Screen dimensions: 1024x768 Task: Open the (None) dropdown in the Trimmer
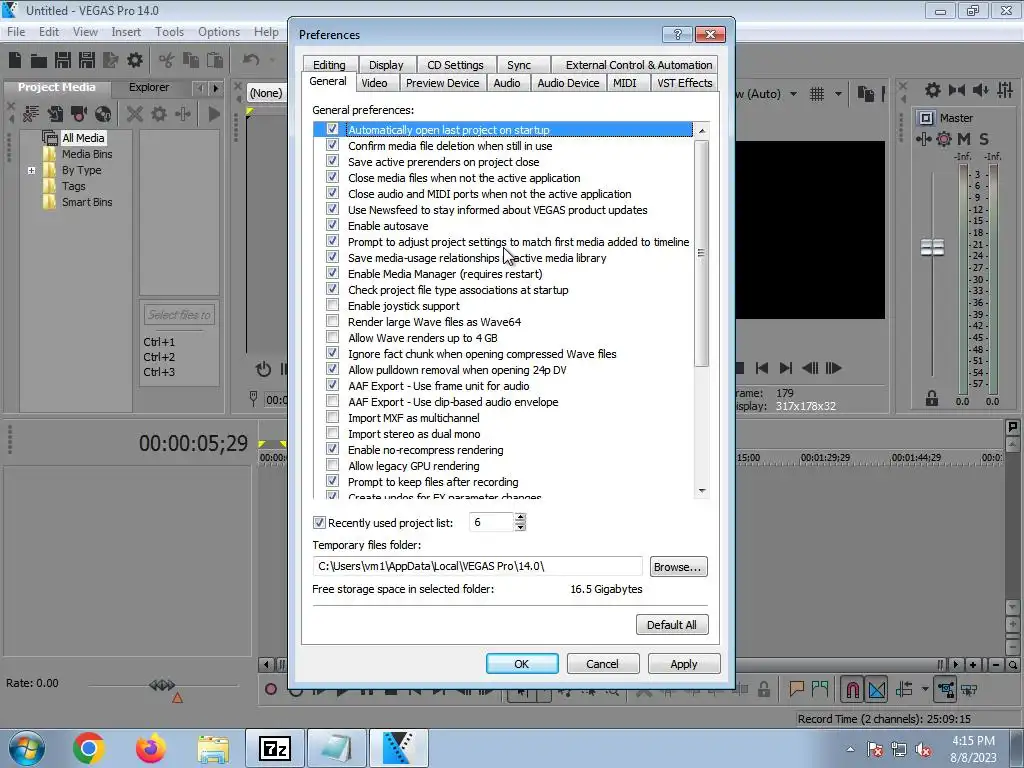point(266,93)
